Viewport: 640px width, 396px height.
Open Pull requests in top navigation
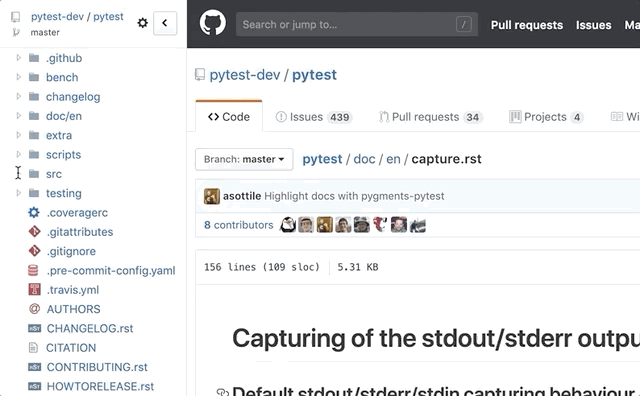(527, 25)
